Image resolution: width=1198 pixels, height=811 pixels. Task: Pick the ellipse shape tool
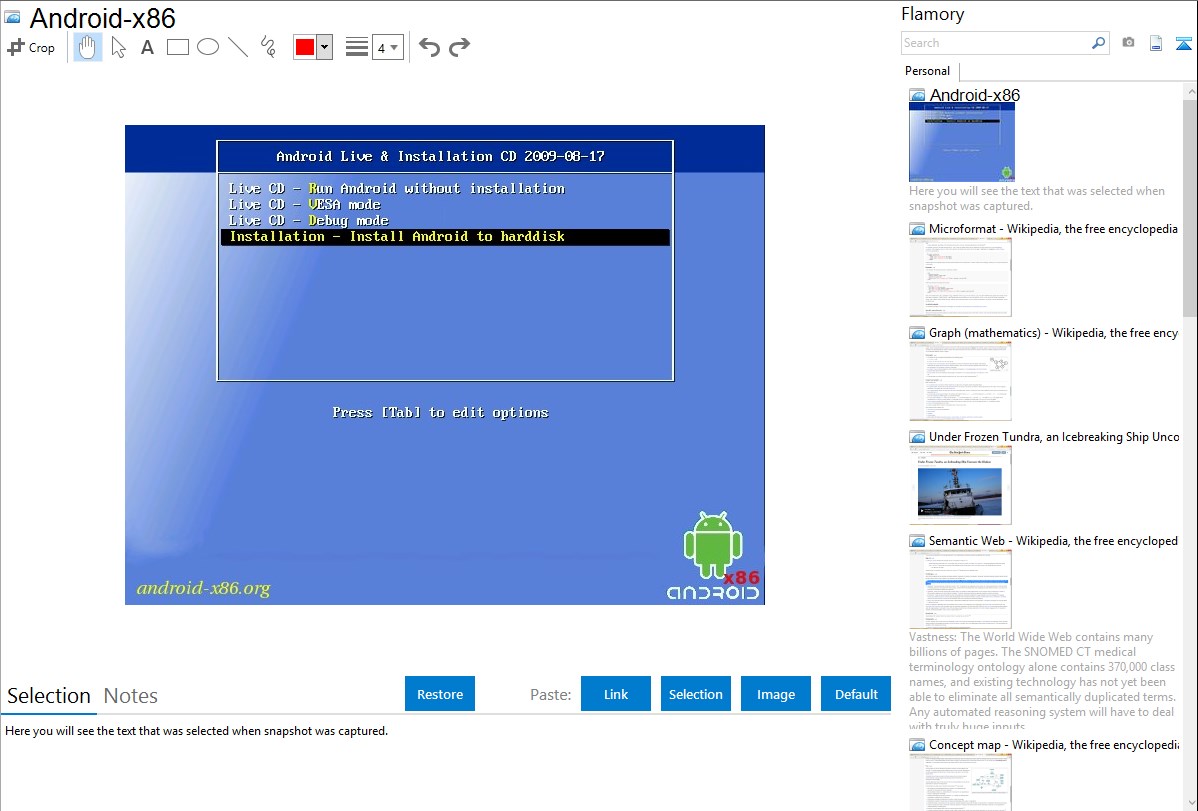pos(208,47)
